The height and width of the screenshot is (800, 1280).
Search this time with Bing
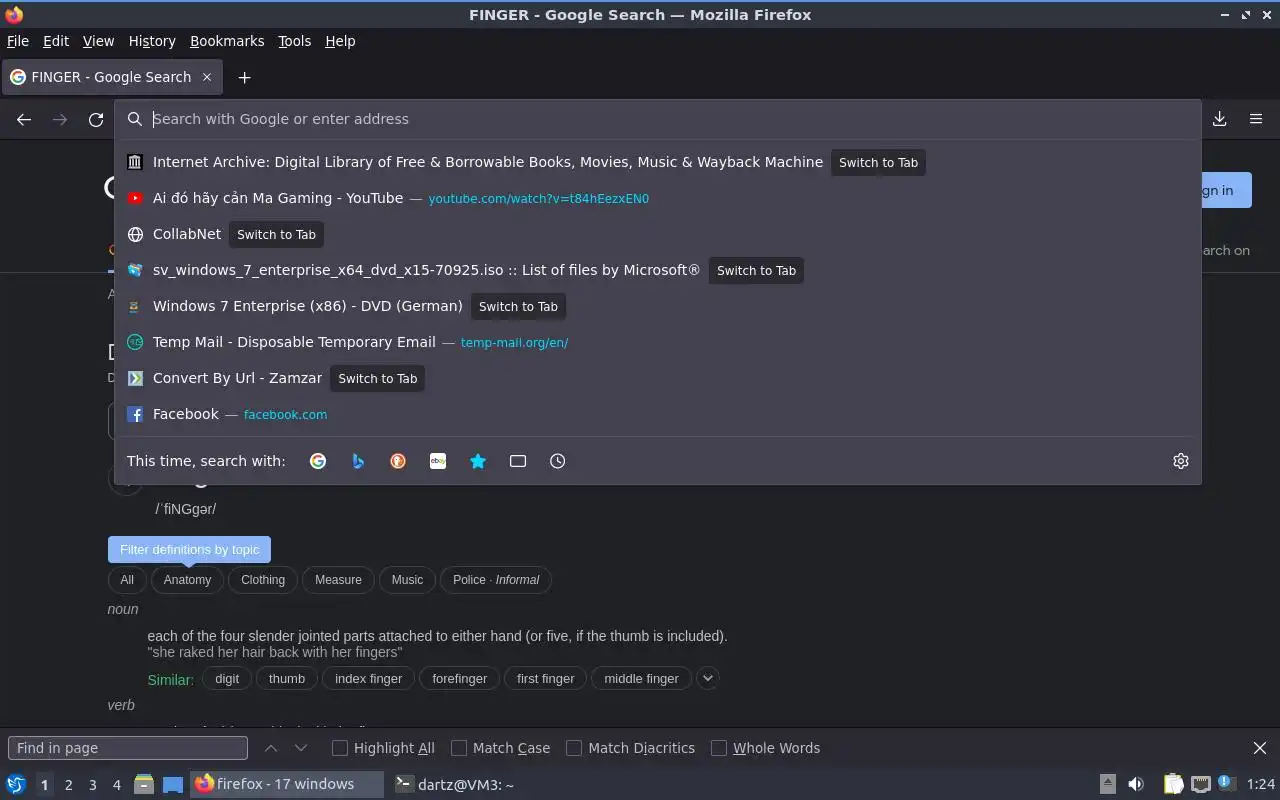pos(358,461)
